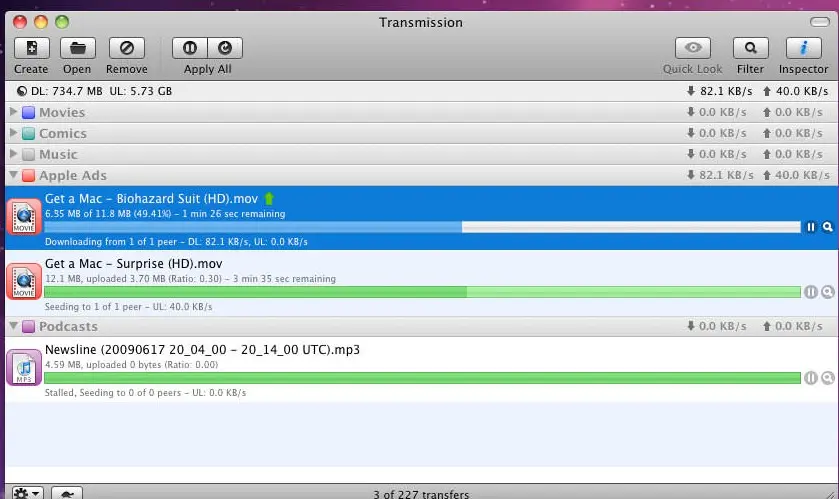Click the gray Music group color square

28,155
